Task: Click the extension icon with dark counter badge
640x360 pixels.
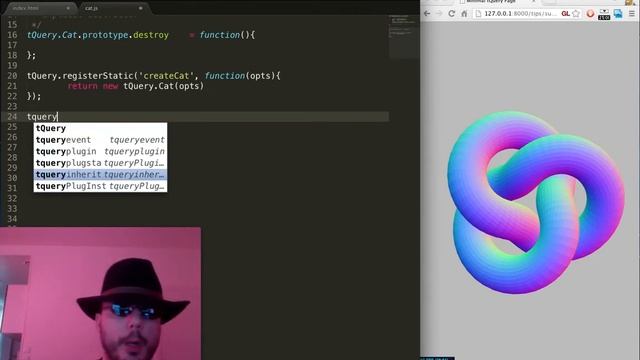Action: click(x=604, y=14)
